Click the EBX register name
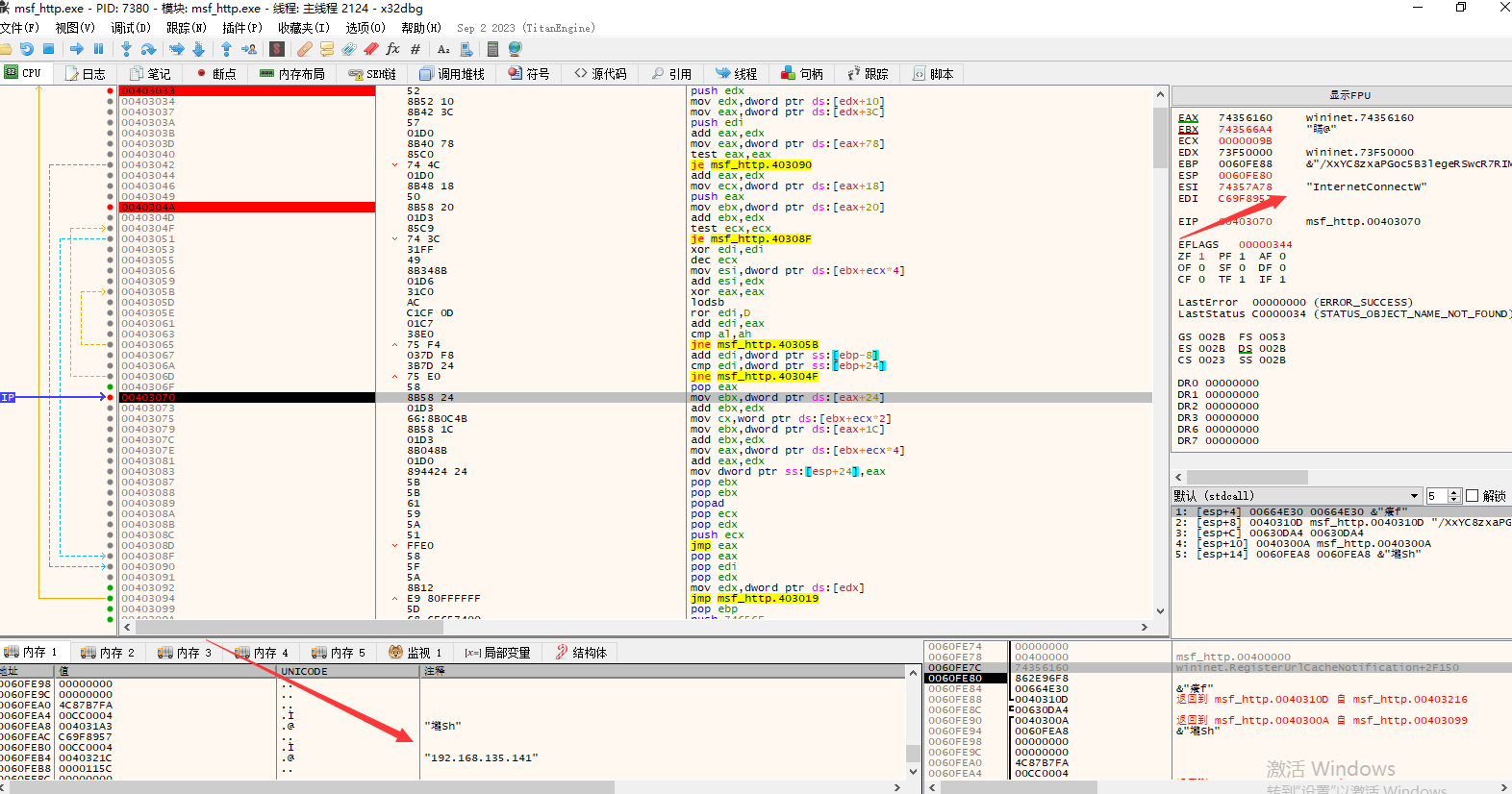Screen dimensions: 1512x794 click(x=1188, y=130)
